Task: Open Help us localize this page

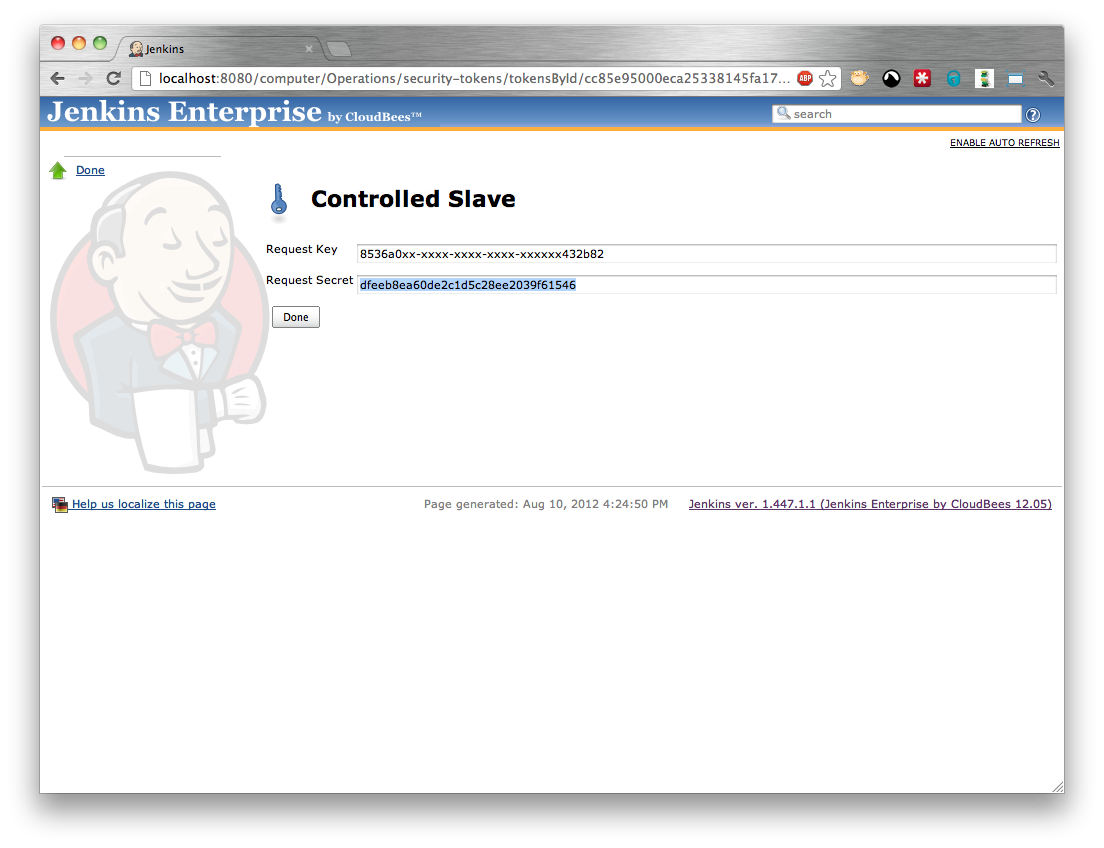Action: [x=144, y=504]
